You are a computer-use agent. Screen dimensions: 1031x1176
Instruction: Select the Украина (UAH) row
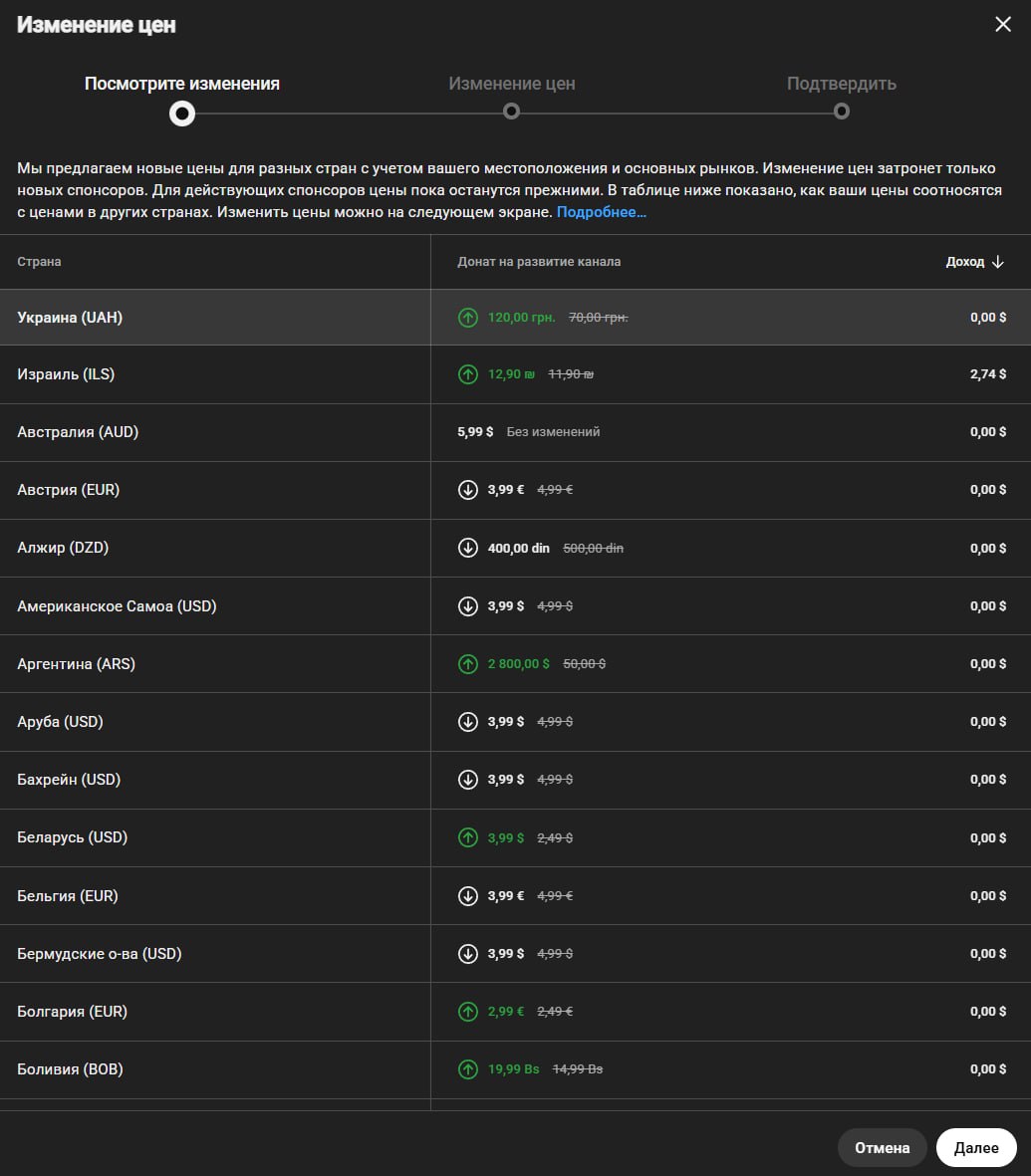pyautogui.click(x=516, y=318)
